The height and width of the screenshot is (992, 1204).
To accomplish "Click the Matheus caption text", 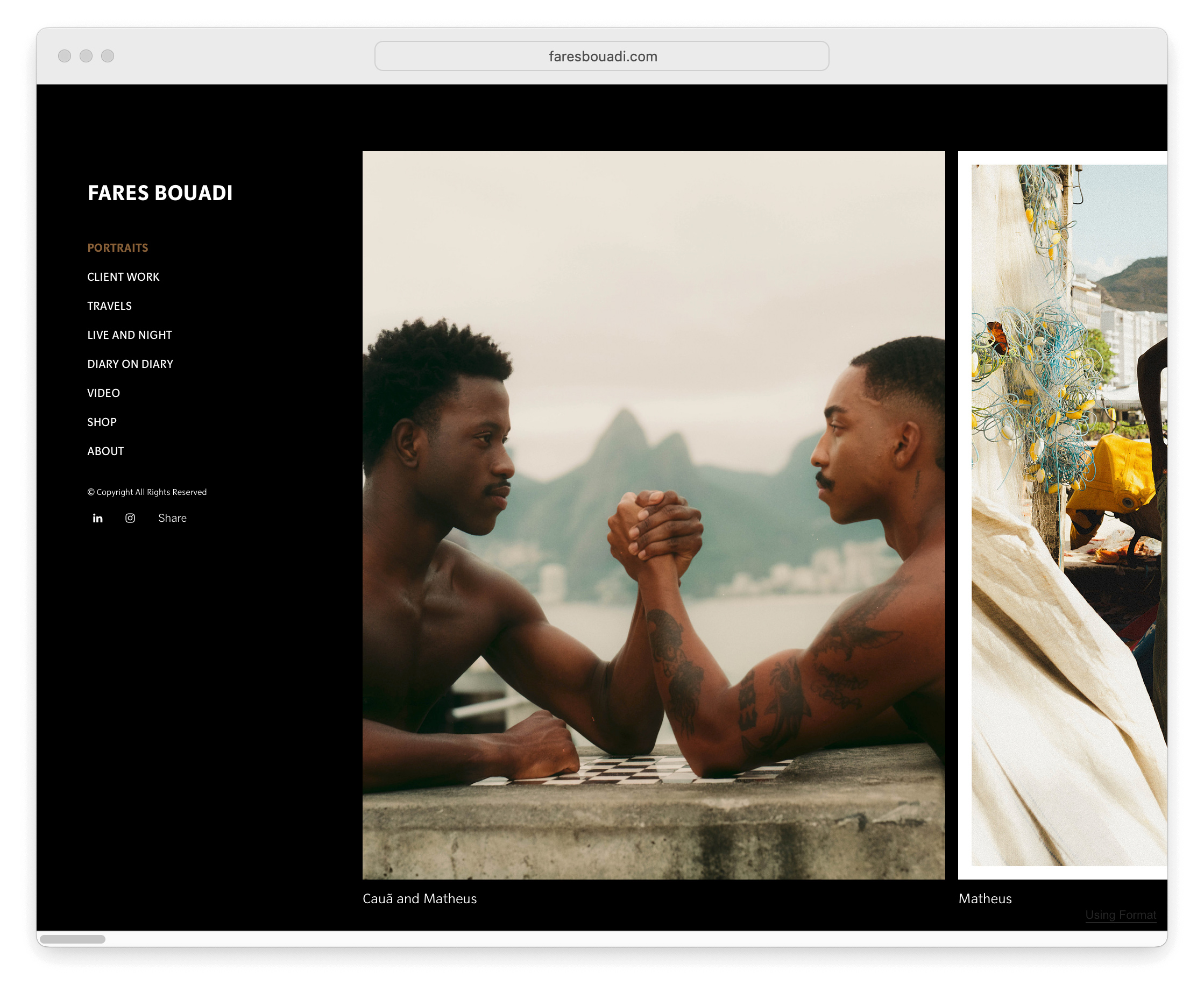I will (985, 899).
